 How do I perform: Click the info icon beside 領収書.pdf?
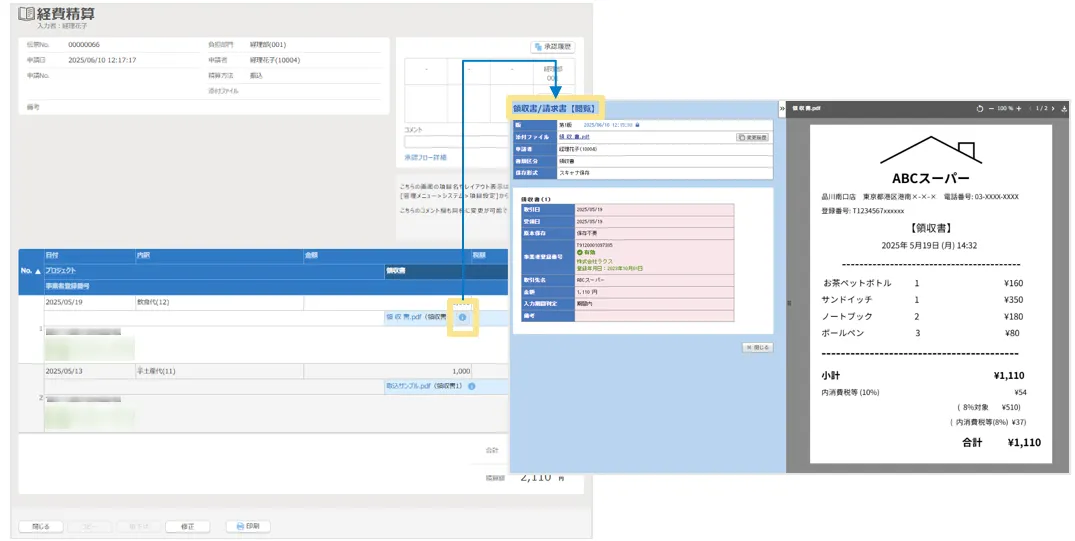click(x=462, y=318)
